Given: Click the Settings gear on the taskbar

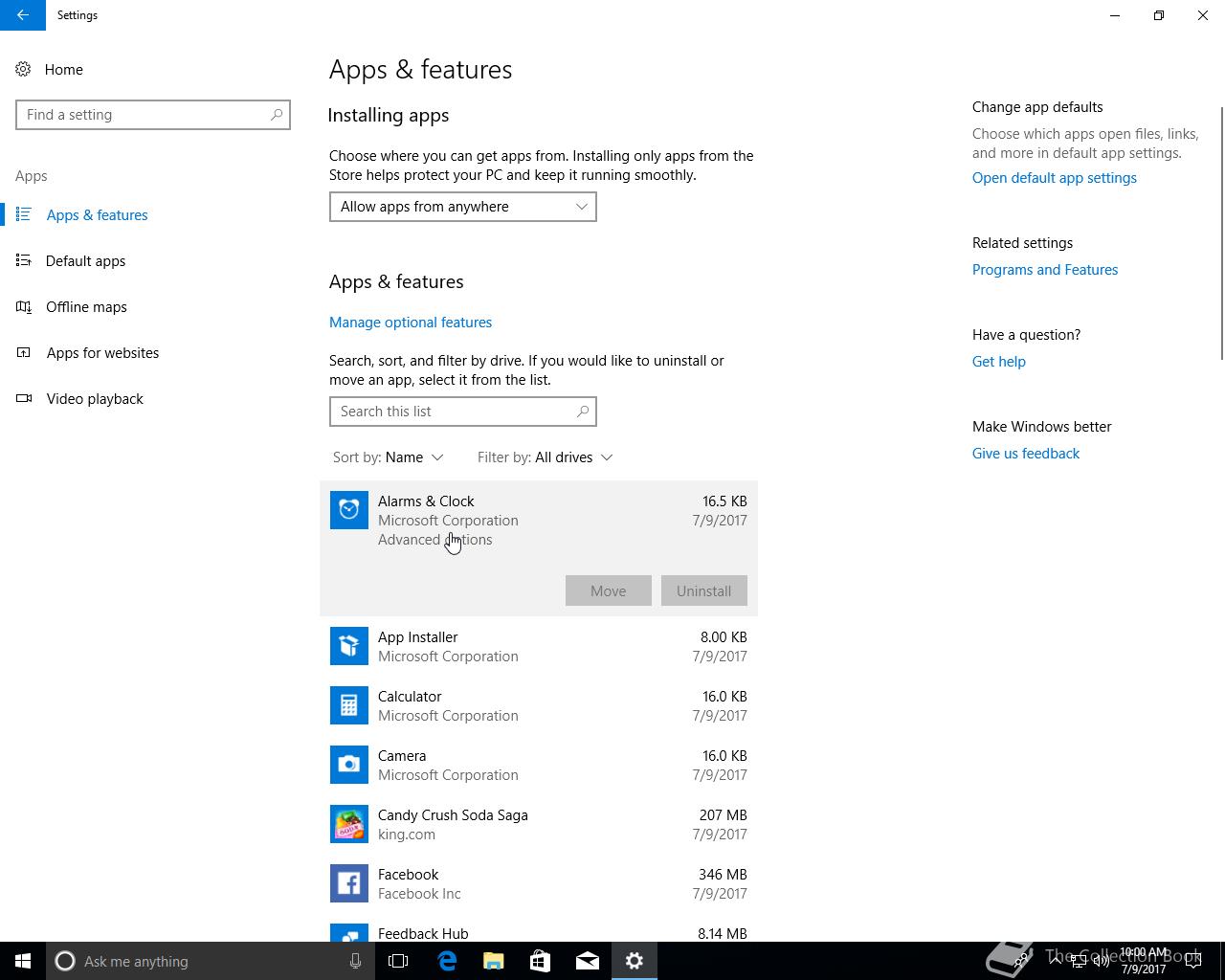Looking at the screenshot, I should point(634,961).
